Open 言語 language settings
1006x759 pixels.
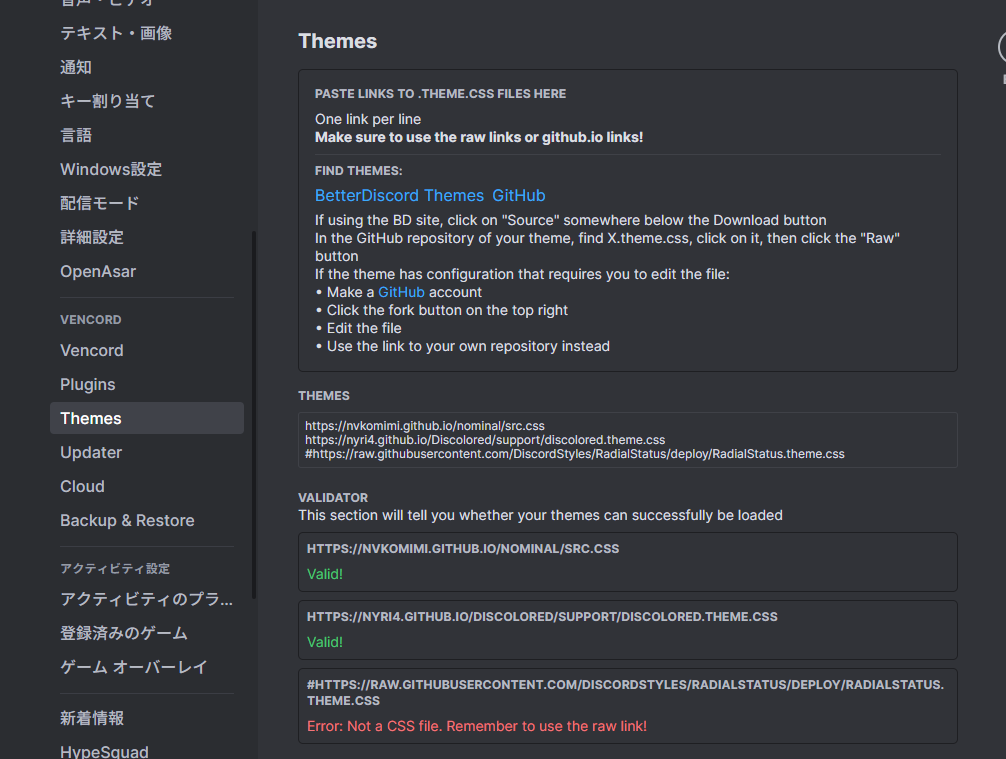[76, 135]
